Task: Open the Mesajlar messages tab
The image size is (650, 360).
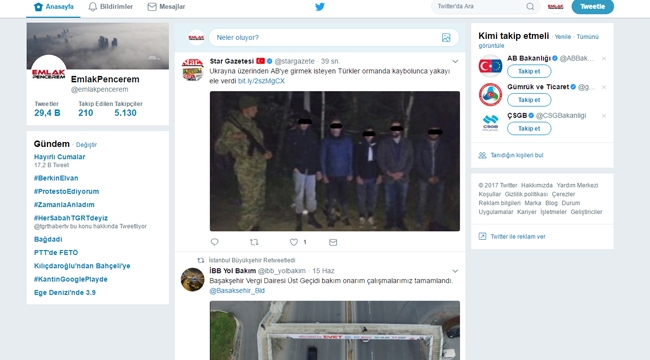Action: 166,7
